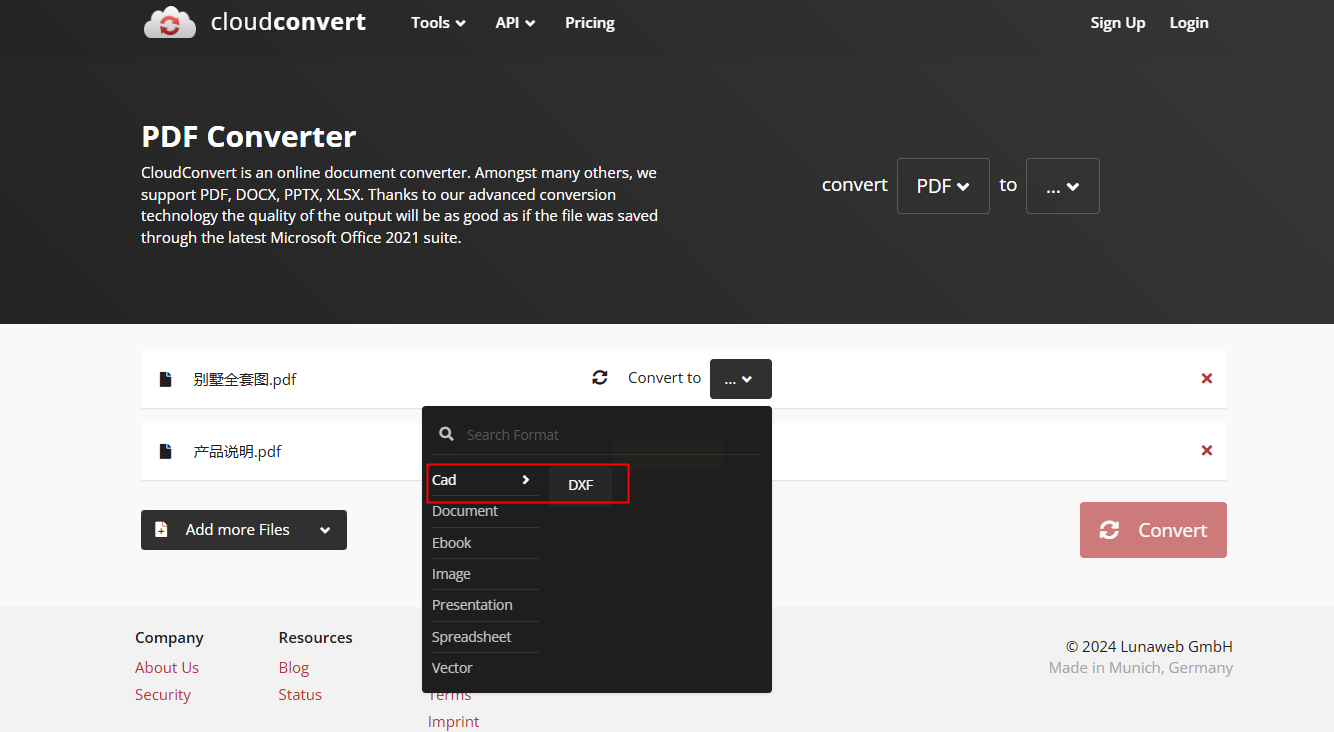Select the Spreadsheet format category
1334x732 pixels.
coord(471,637)
